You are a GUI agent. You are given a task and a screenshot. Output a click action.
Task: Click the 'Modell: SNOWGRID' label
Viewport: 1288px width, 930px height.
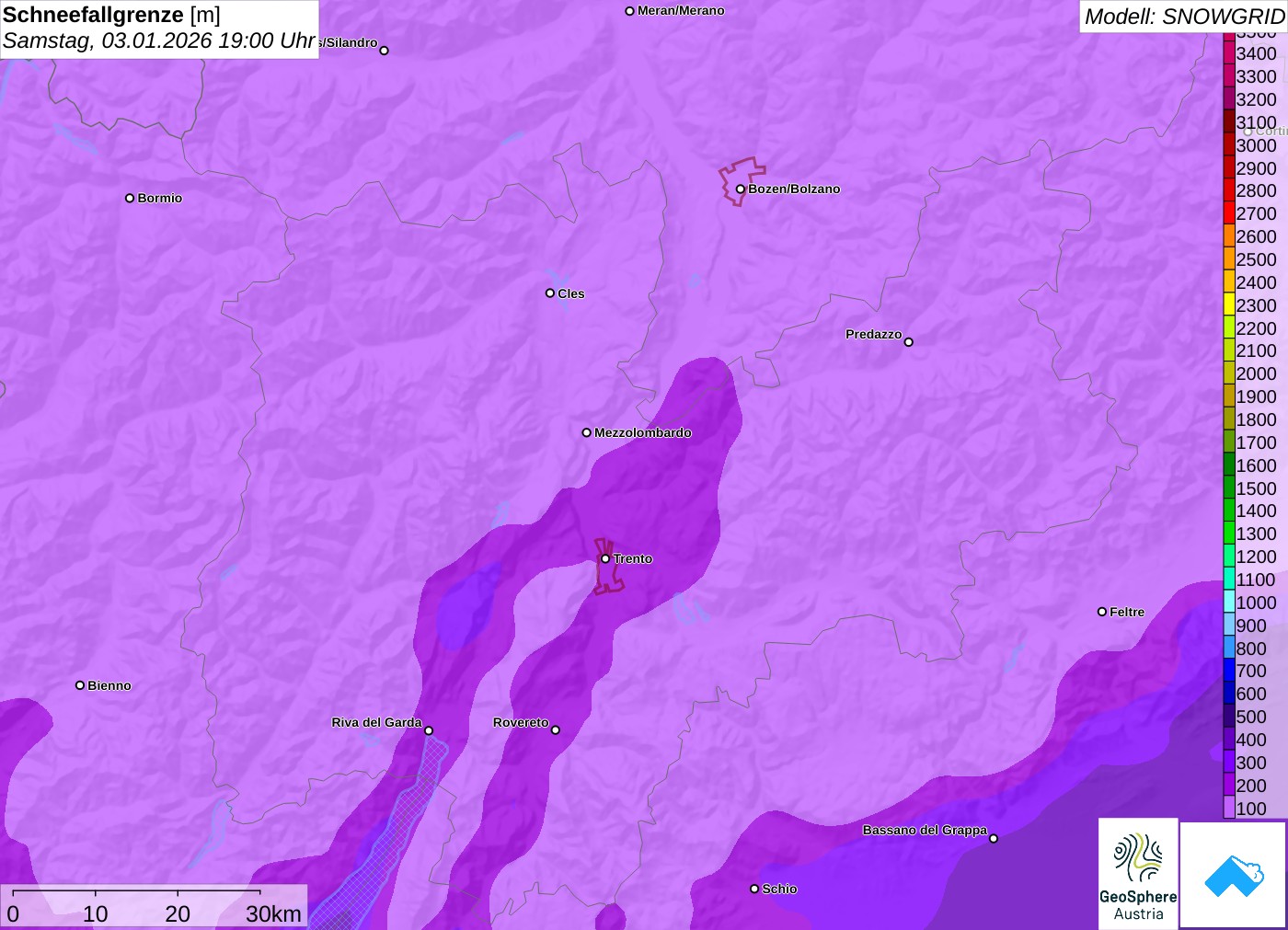pyautogui.click(x=1184, y=17)
